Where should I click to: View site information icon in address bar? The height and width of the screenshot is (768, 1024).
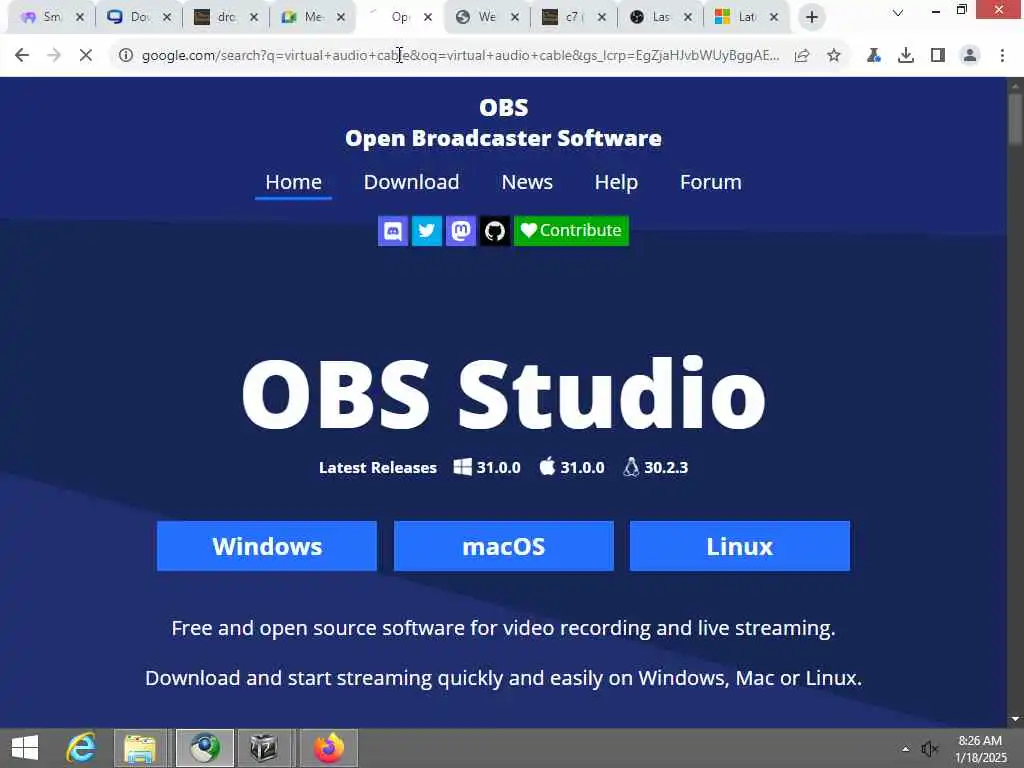125,56
